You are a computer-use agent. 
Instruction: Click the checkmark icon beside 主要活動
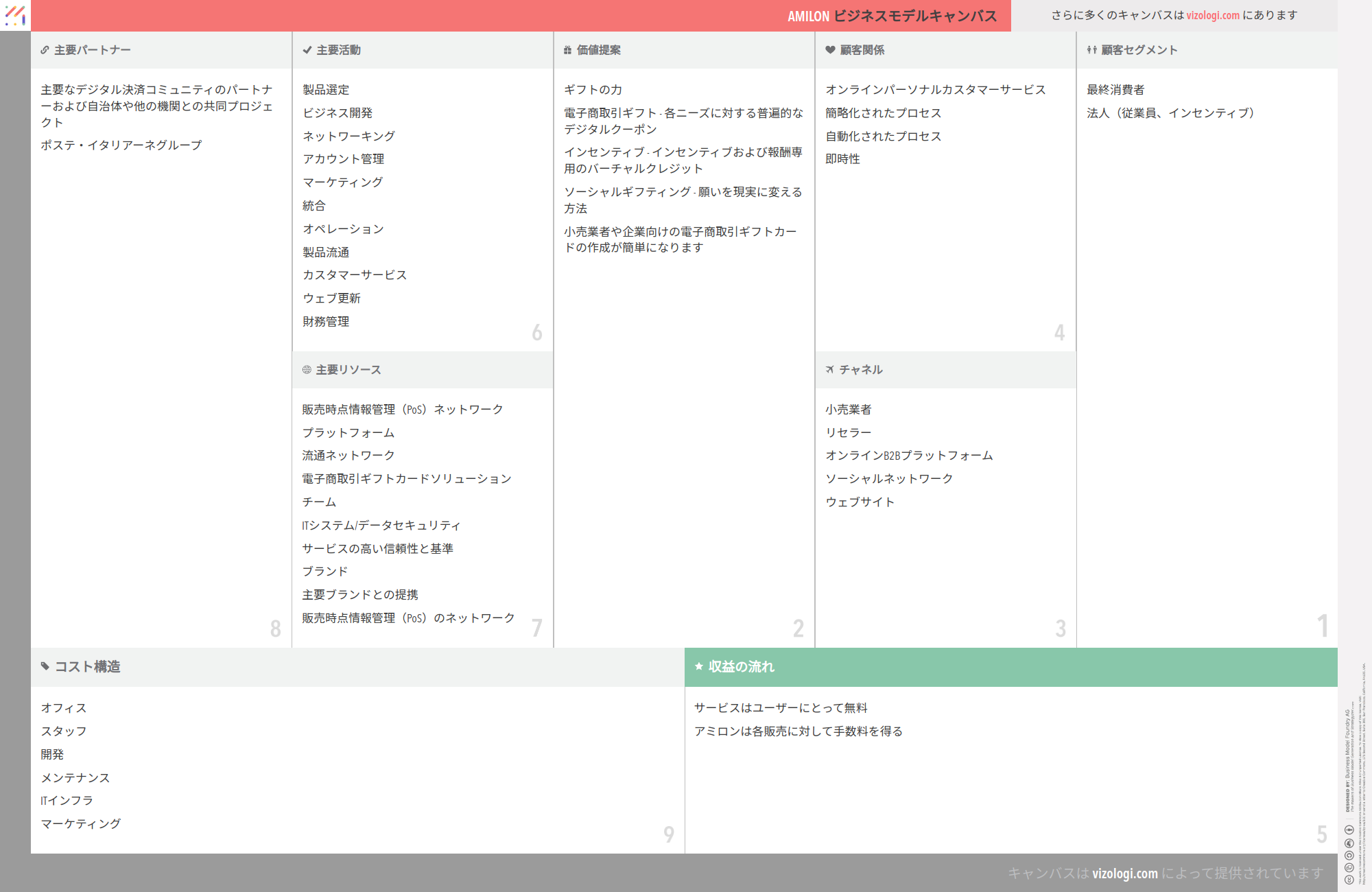coord(307,50)
